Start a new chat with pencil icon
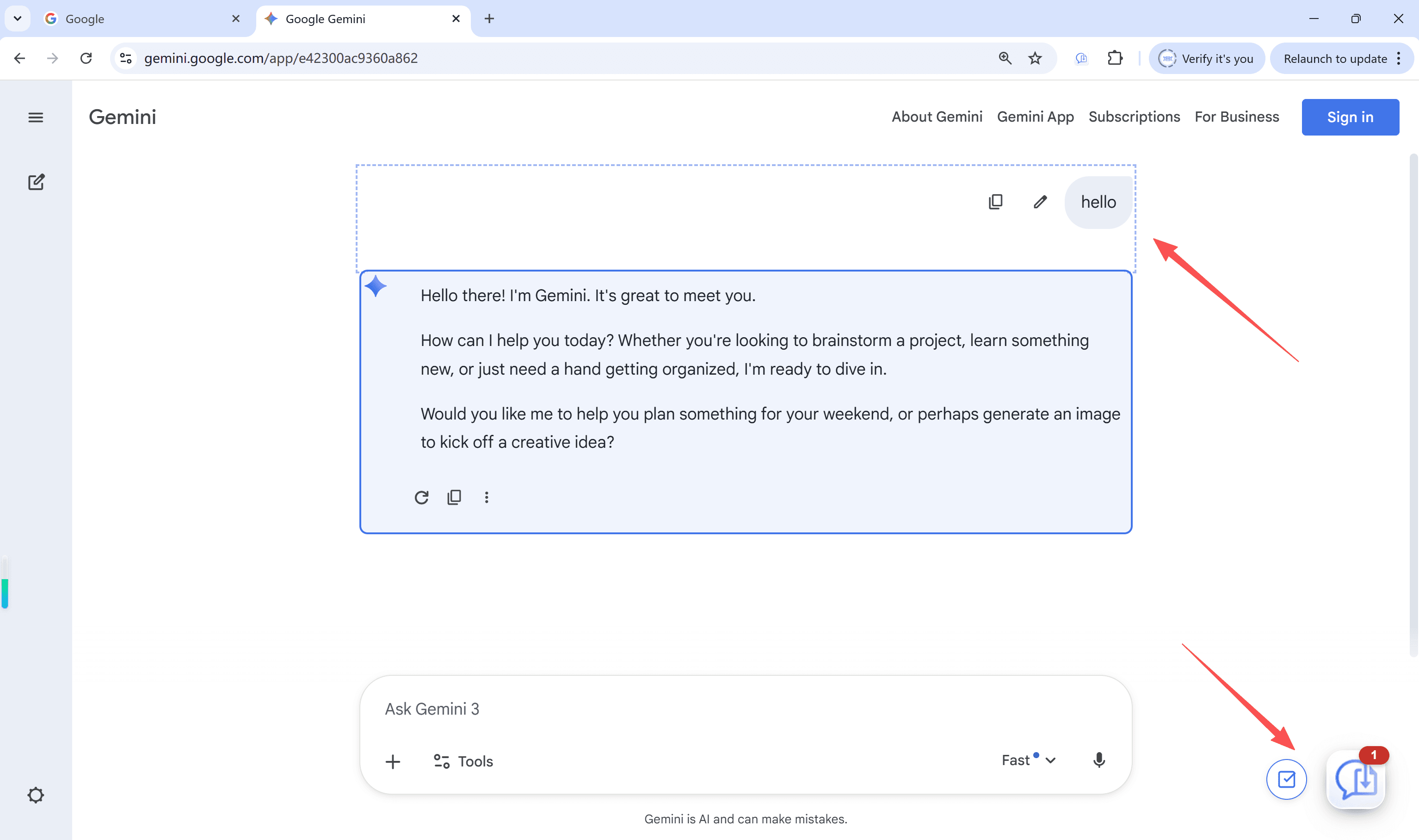The width and height of the screenshot is (1419, 840). [x=36, y=182]
